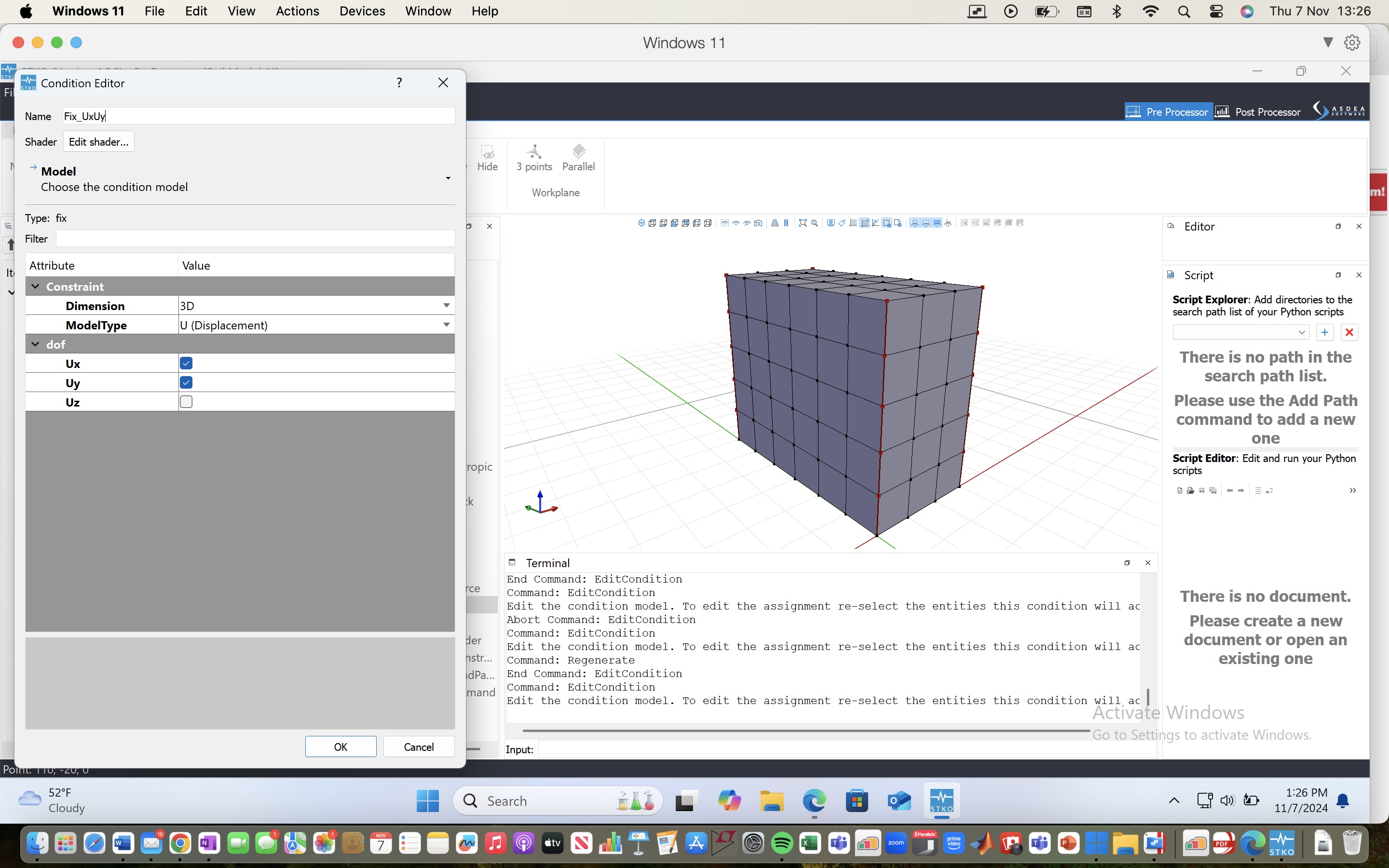Take a viewport screenshot with camera icon
The image size is (1389, 868).
click(x=758, y=223)
